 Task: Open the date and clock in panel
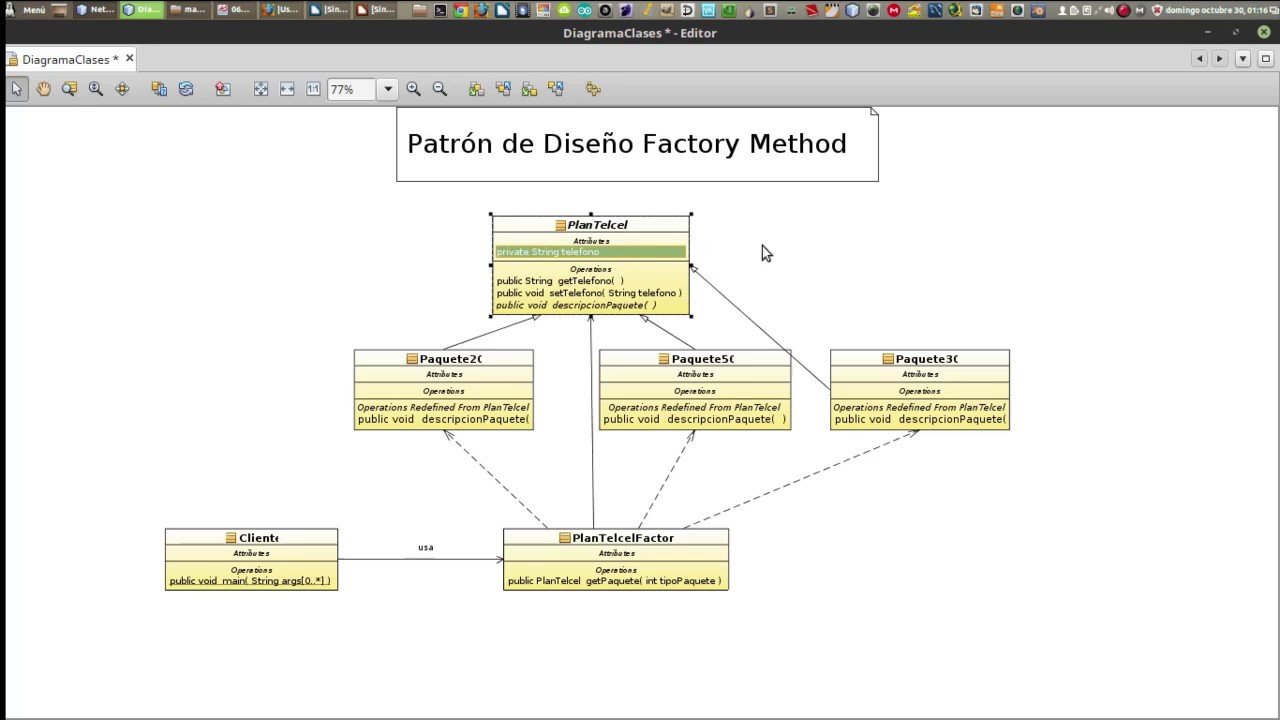point(1215,10)
